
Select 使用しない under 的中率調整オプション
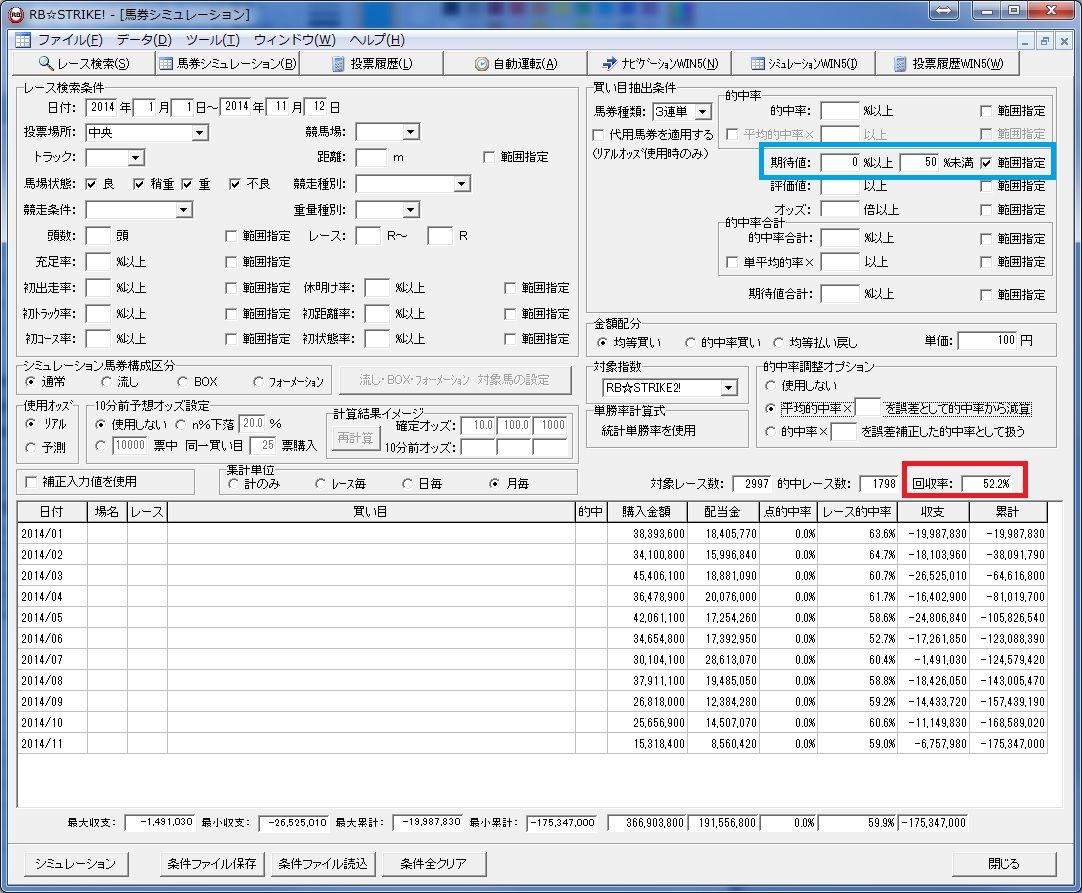770,386
